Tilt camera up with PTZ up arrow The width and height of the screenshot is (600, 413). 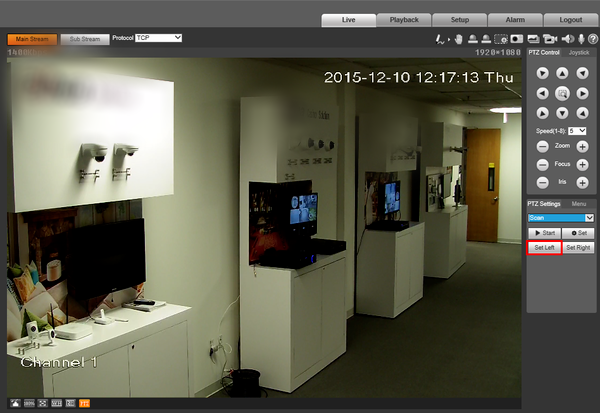(562, 73)
